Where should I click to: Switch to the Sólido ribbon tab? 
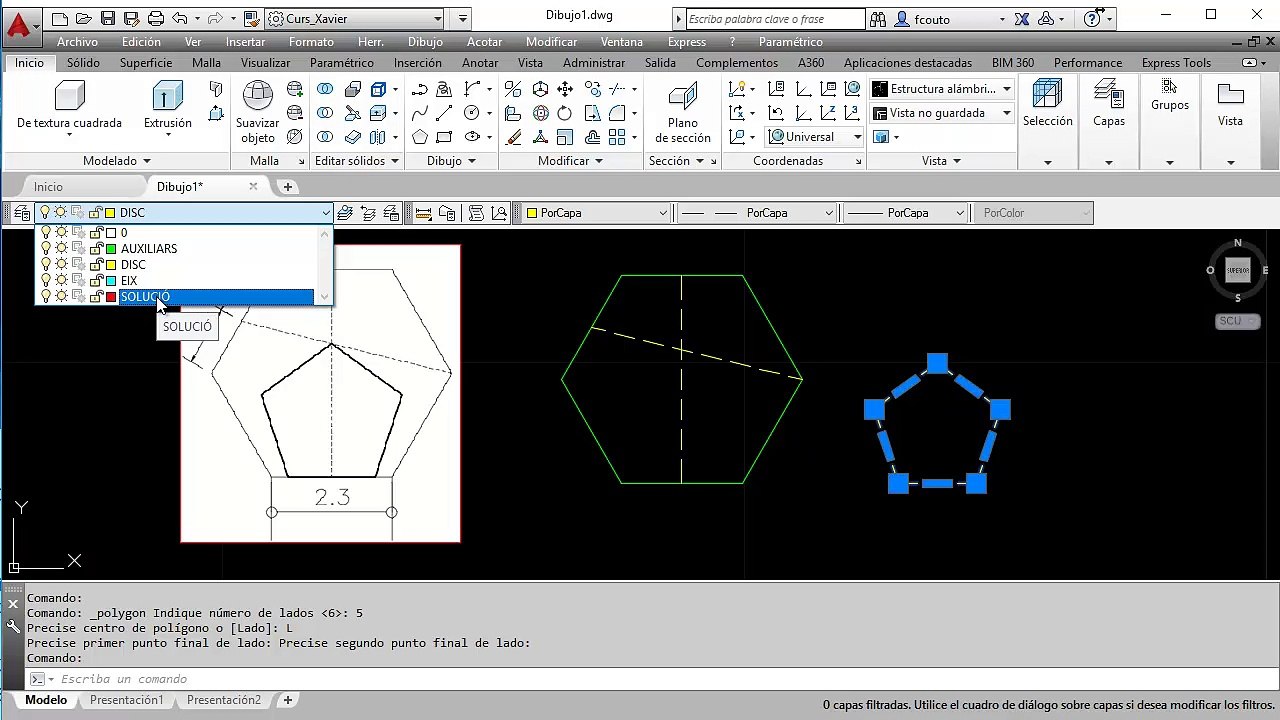[x=83, y=63]
